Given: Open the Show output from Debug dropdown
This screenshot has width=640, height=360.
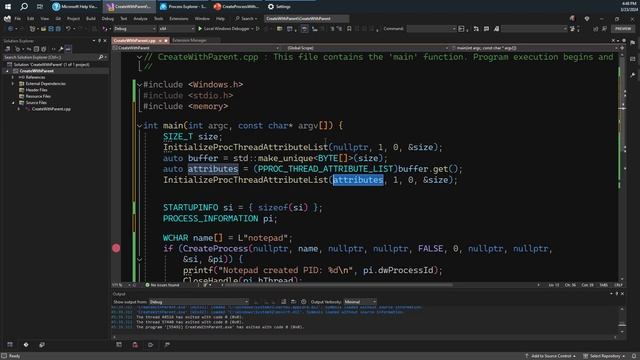Looking at the screenshot, I should (198, 302).
